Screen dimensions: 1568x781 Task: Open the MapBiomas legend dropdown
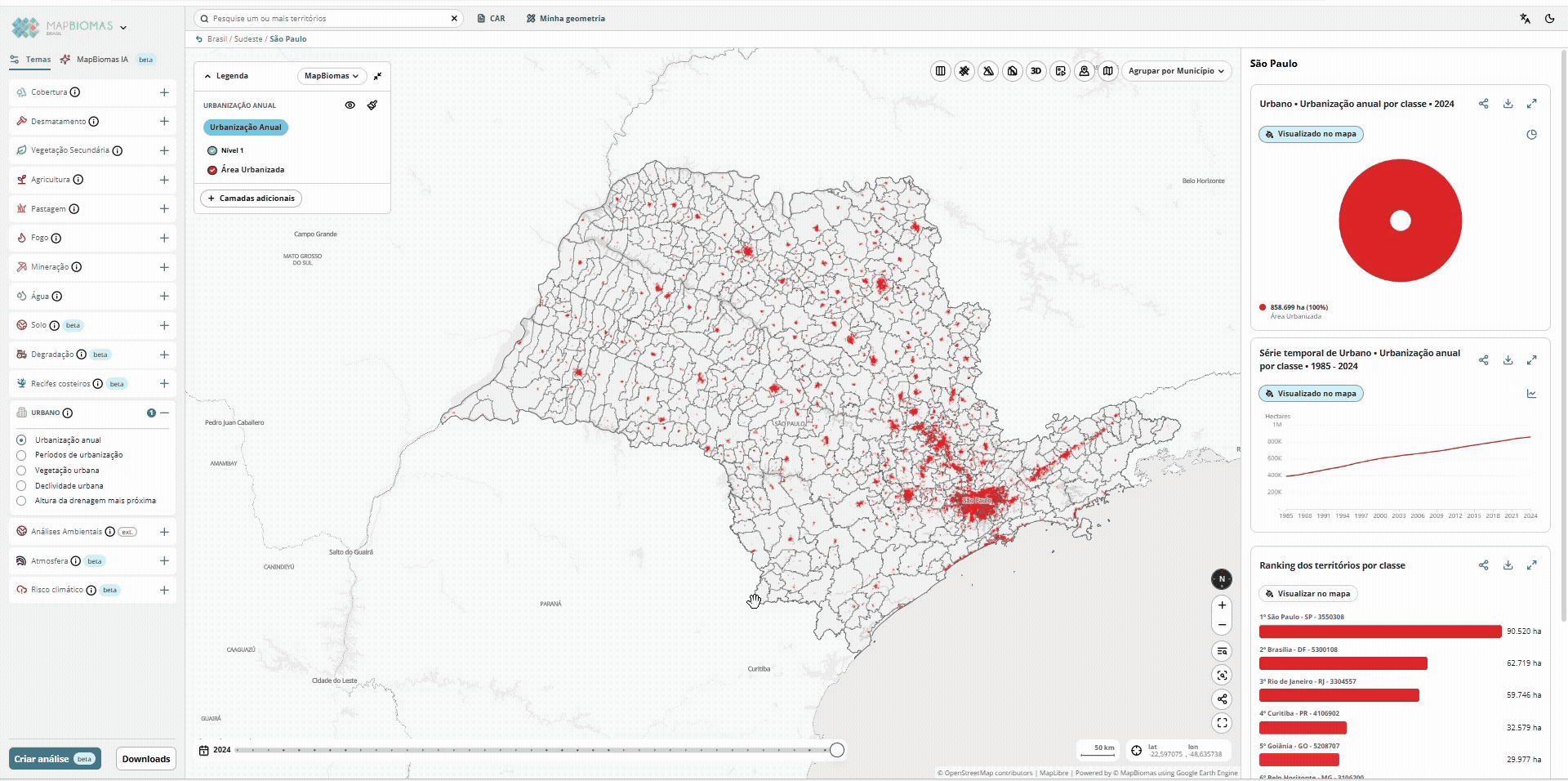click(331, 76)
